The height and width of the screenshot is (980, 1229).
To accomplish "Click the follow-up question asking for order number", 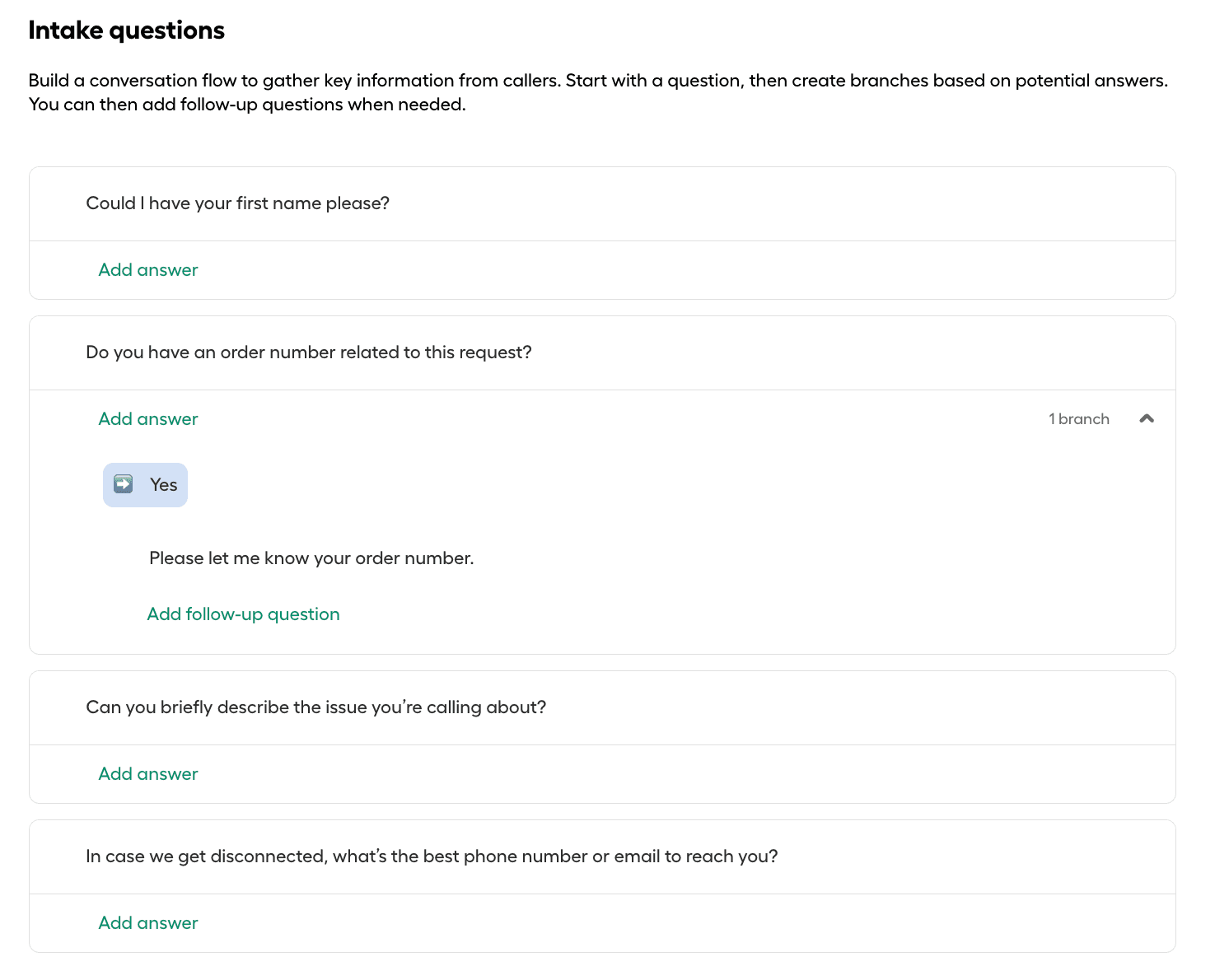I will 311,558.
